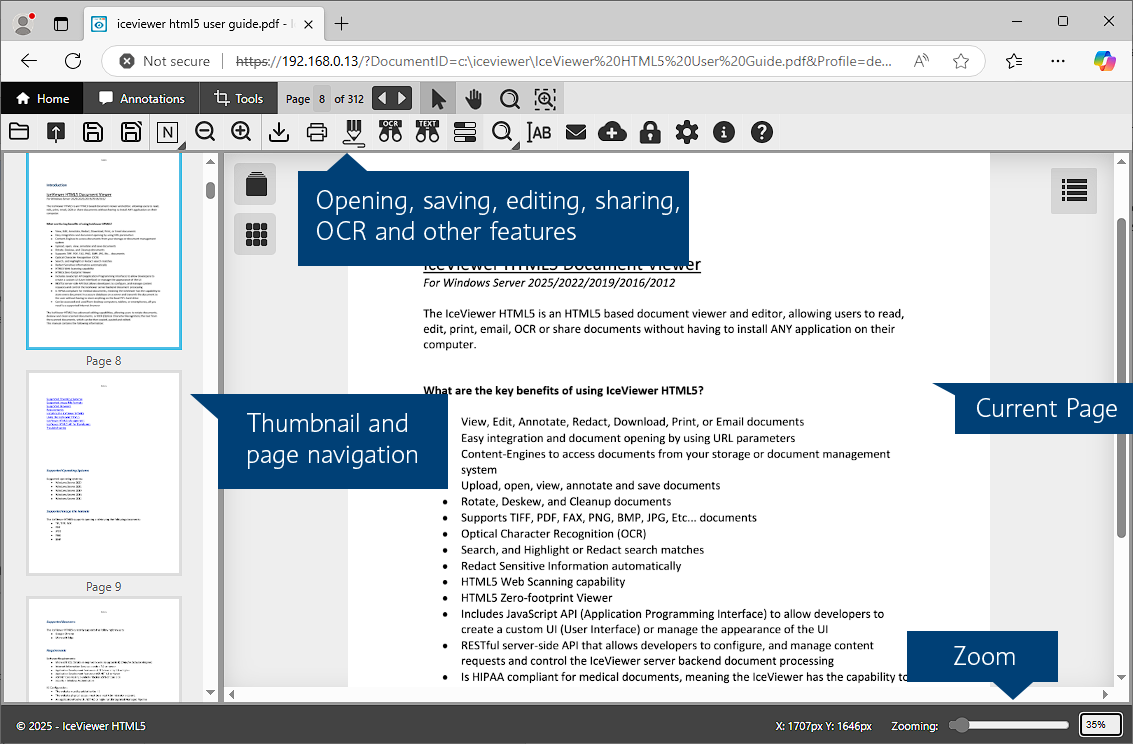
Task: Open settings with the gear icon
Action: [687, 132]
